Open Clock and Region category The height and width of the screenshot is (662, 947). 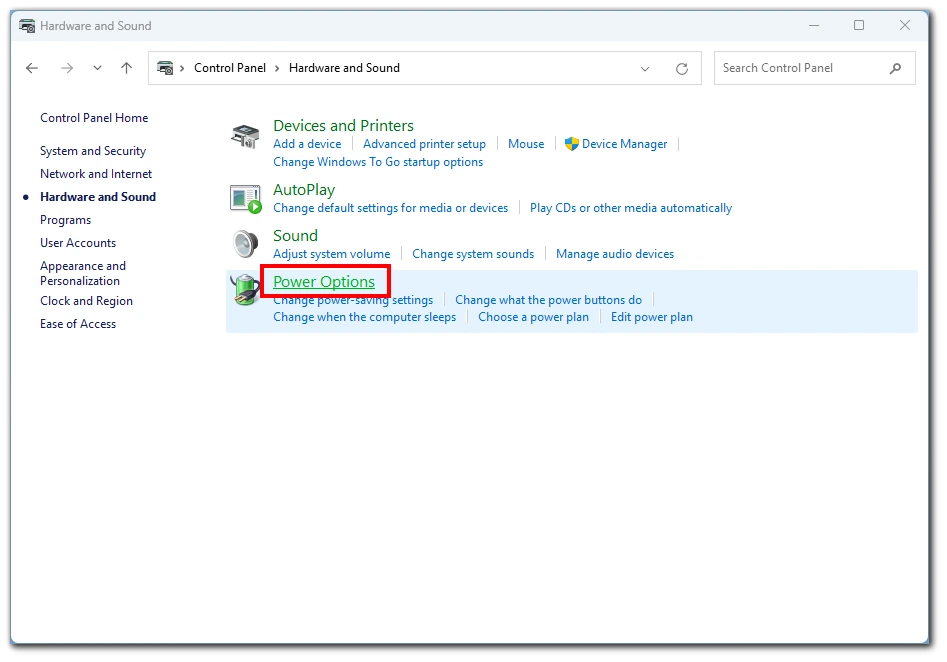(86, 301)
